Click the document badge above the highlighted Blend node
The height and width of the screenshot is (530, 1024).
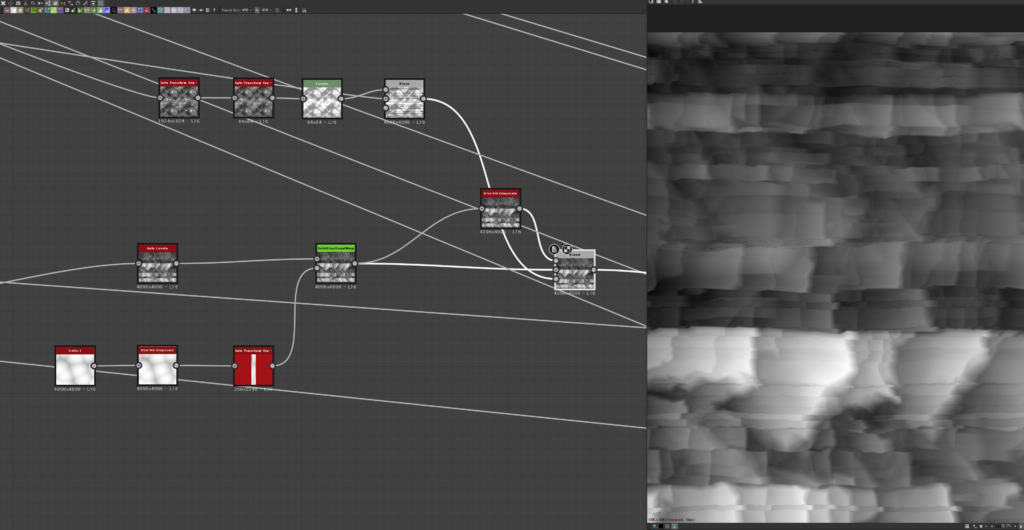coord(554,249)
